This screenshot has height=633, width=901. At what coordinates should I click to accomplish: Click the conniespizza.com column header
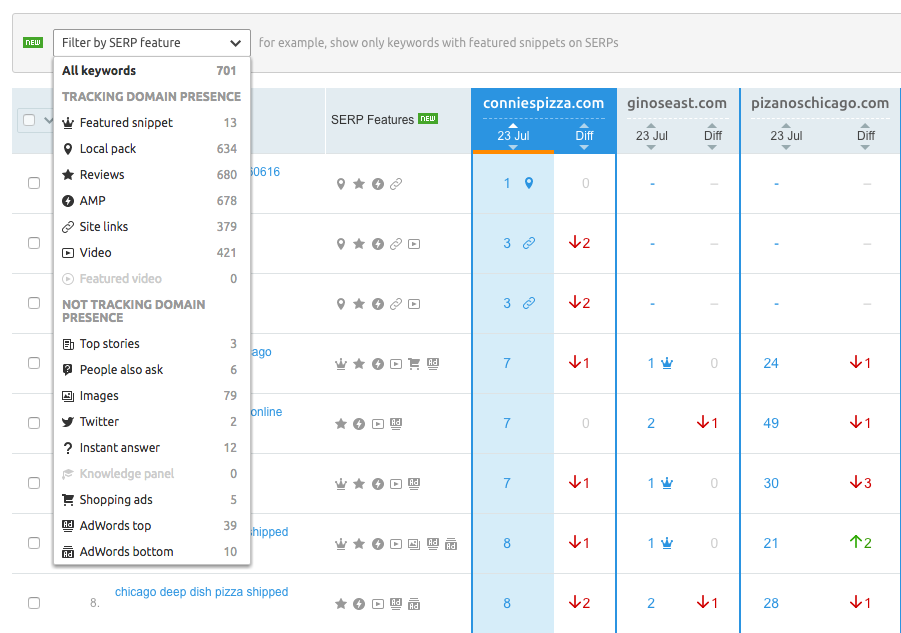tap(544, 103)
